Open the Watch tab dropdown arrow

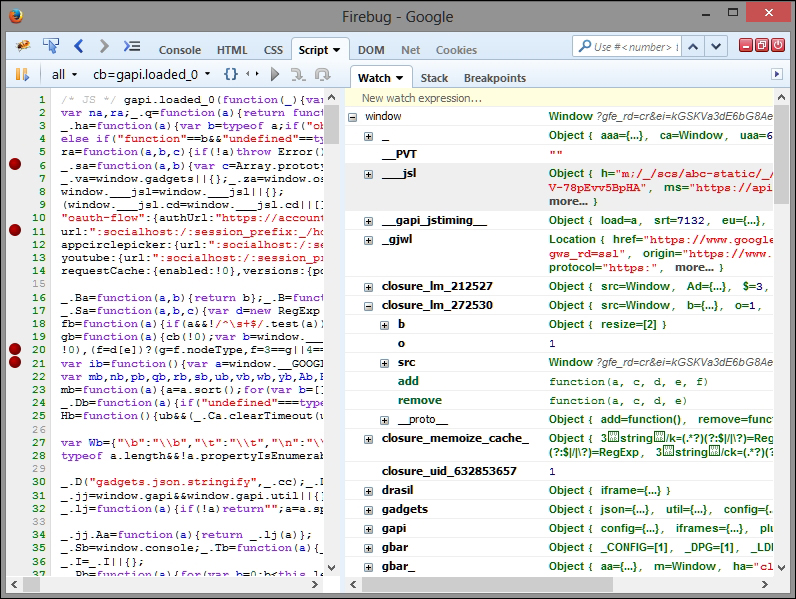pyautogui.click(x=400, y=78)
